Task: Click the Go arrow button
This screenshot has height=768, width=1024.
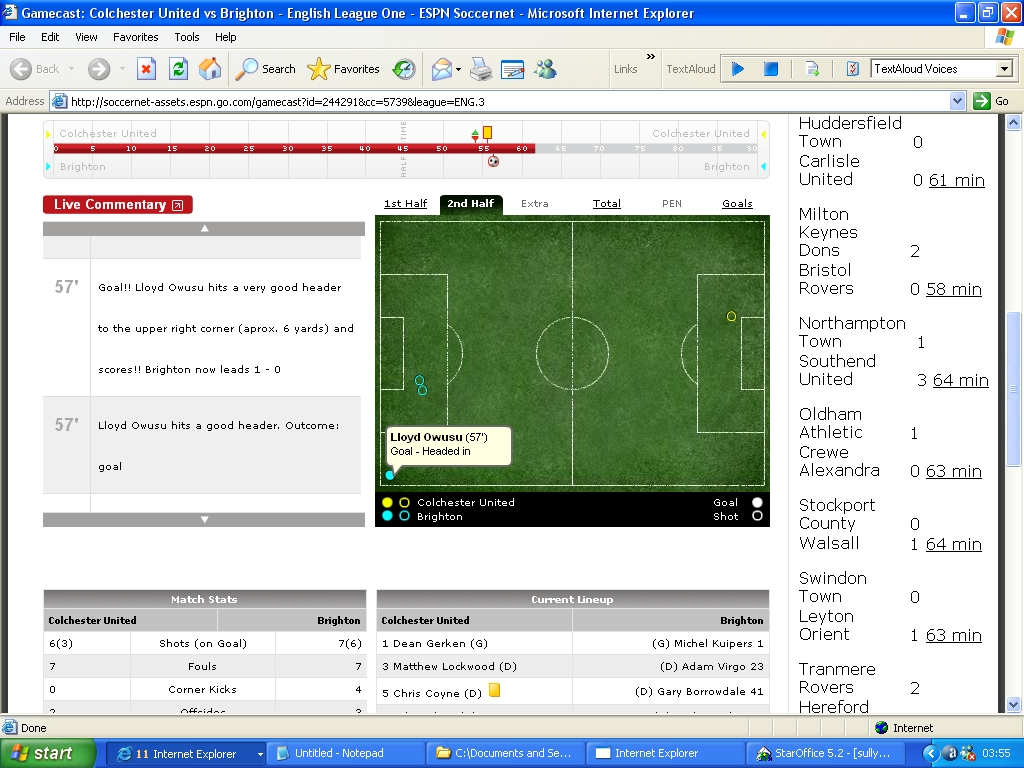Action: (991, 101)
